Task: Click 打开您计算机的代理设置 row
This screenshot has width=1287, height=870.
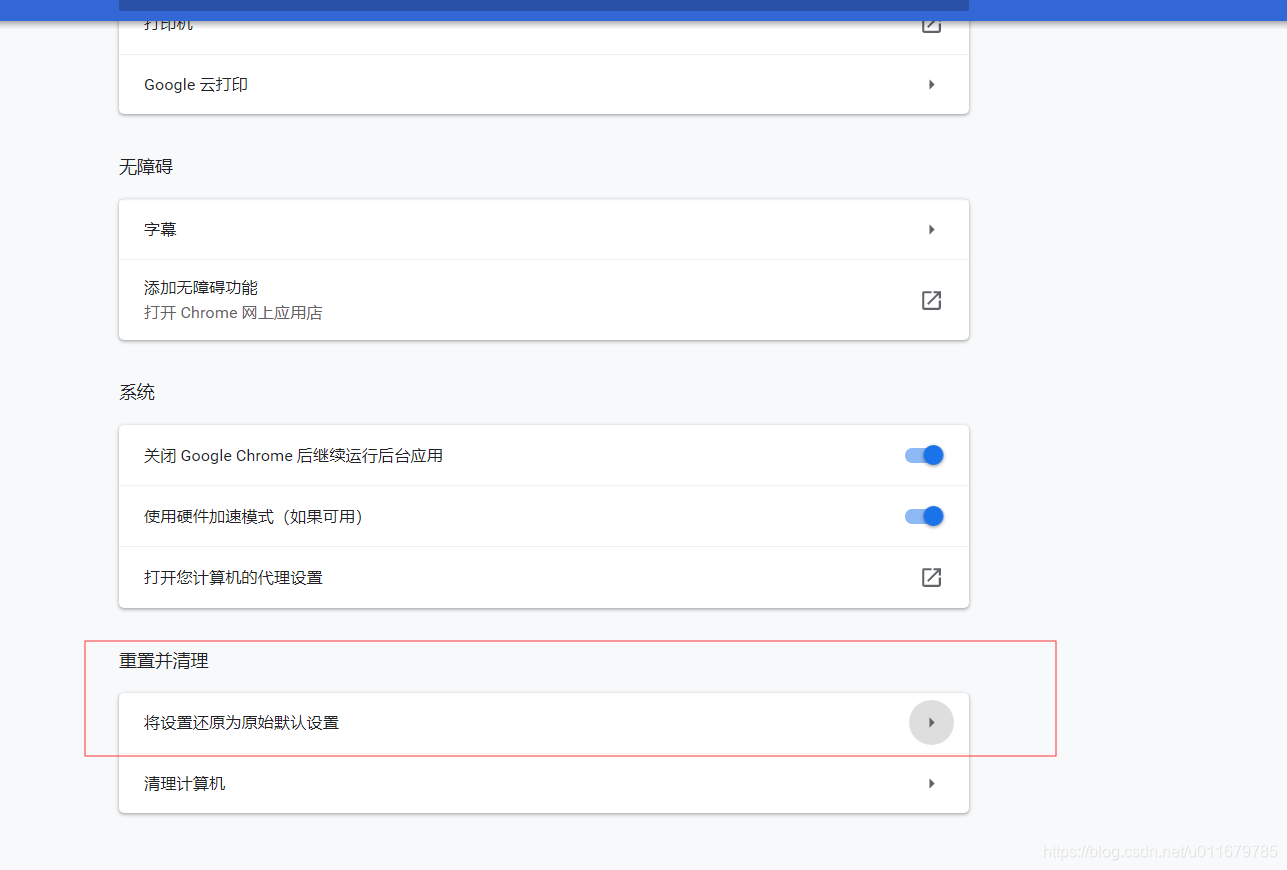Action: [x=544, y=577]
